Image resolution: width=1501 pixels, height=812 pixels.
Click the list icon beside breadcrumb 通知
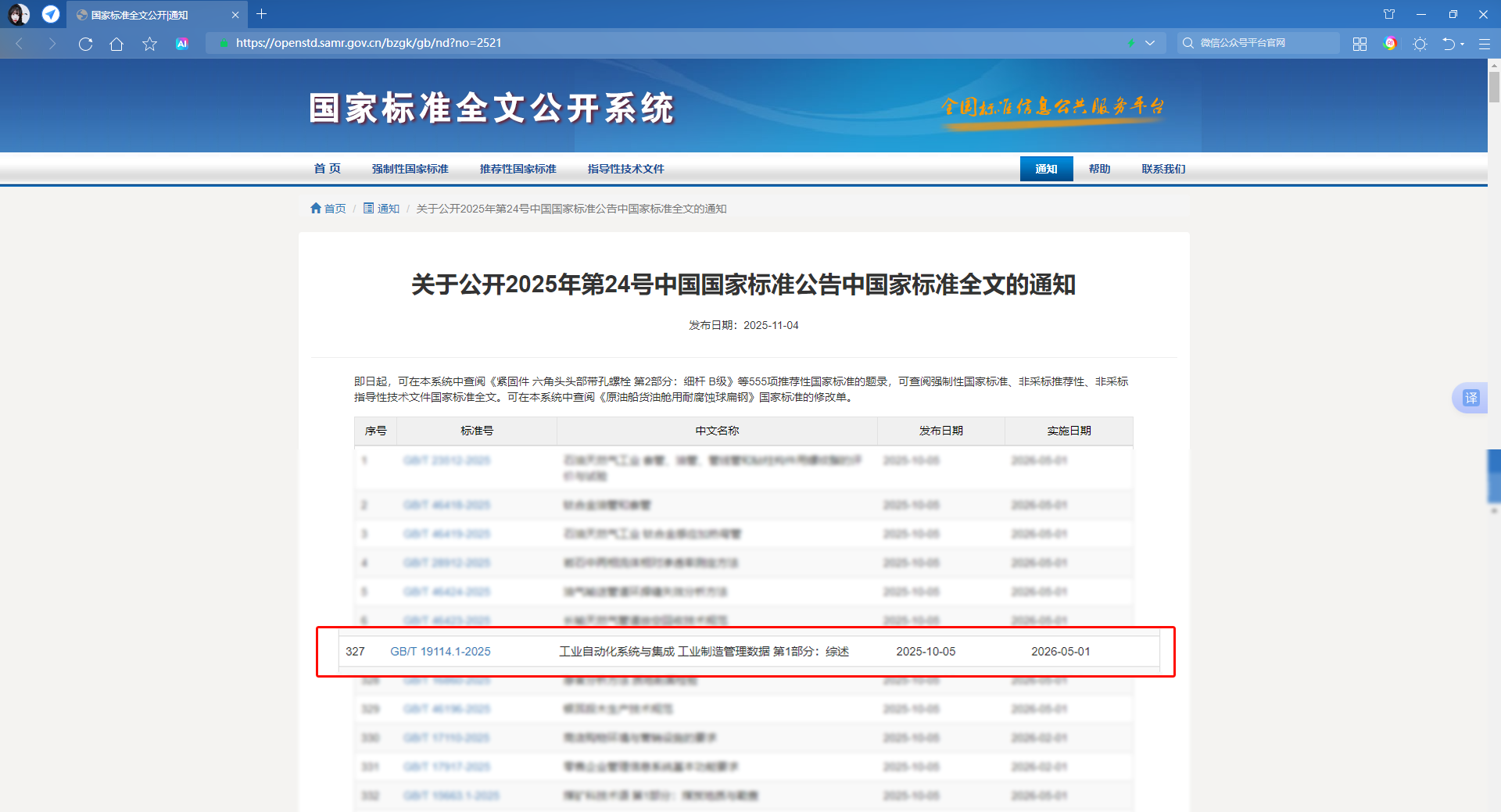pyautogui.click(x=368, y=208)
